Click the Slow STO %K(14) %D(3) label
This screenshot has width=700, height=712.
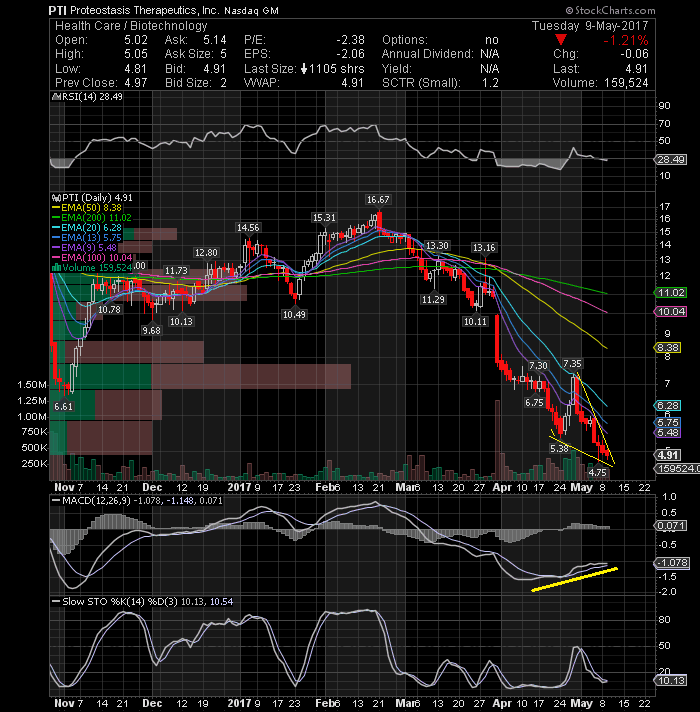tap(119, 602)
